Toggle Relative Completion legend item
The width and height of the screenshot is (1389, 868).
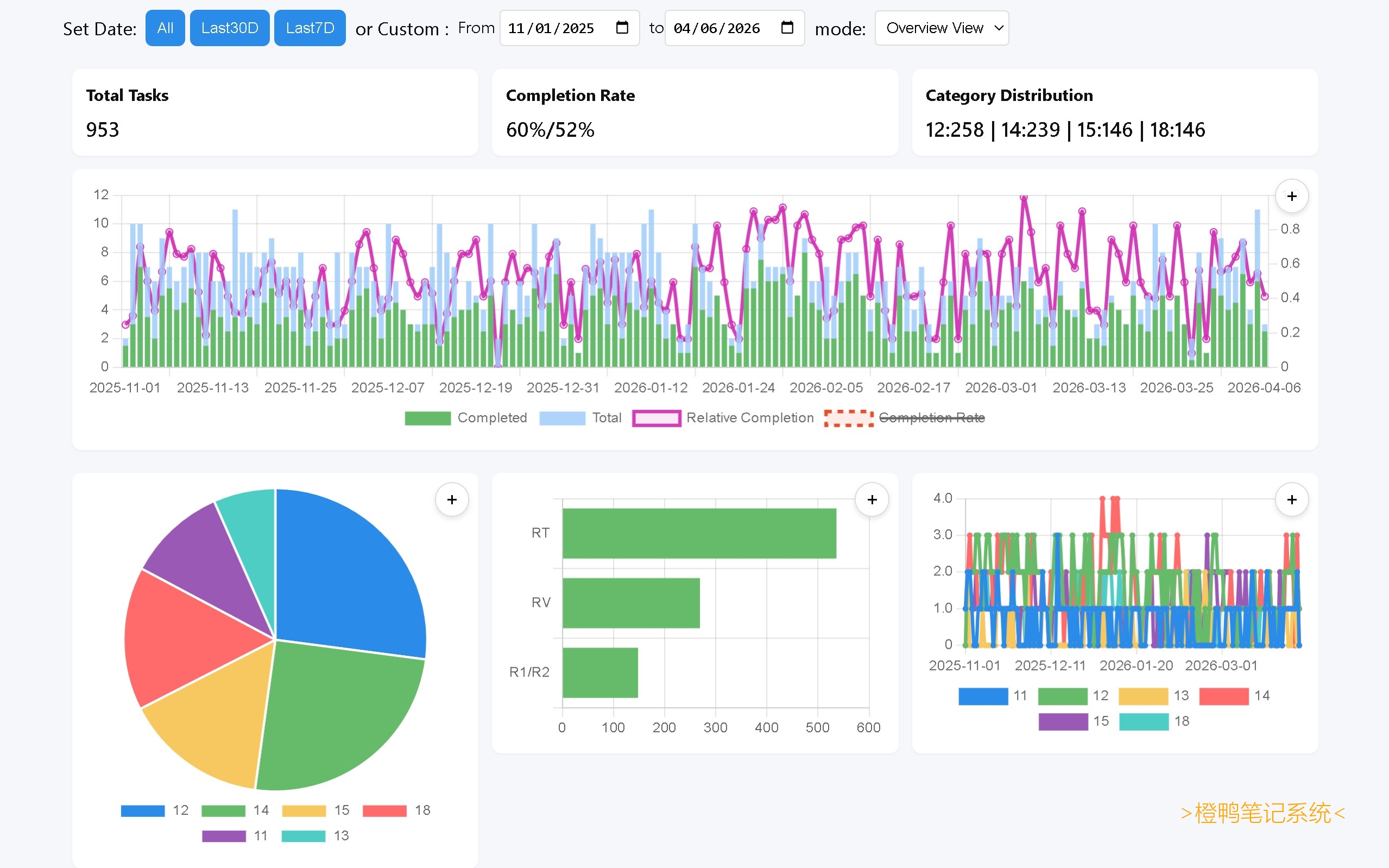coord(656,418)
